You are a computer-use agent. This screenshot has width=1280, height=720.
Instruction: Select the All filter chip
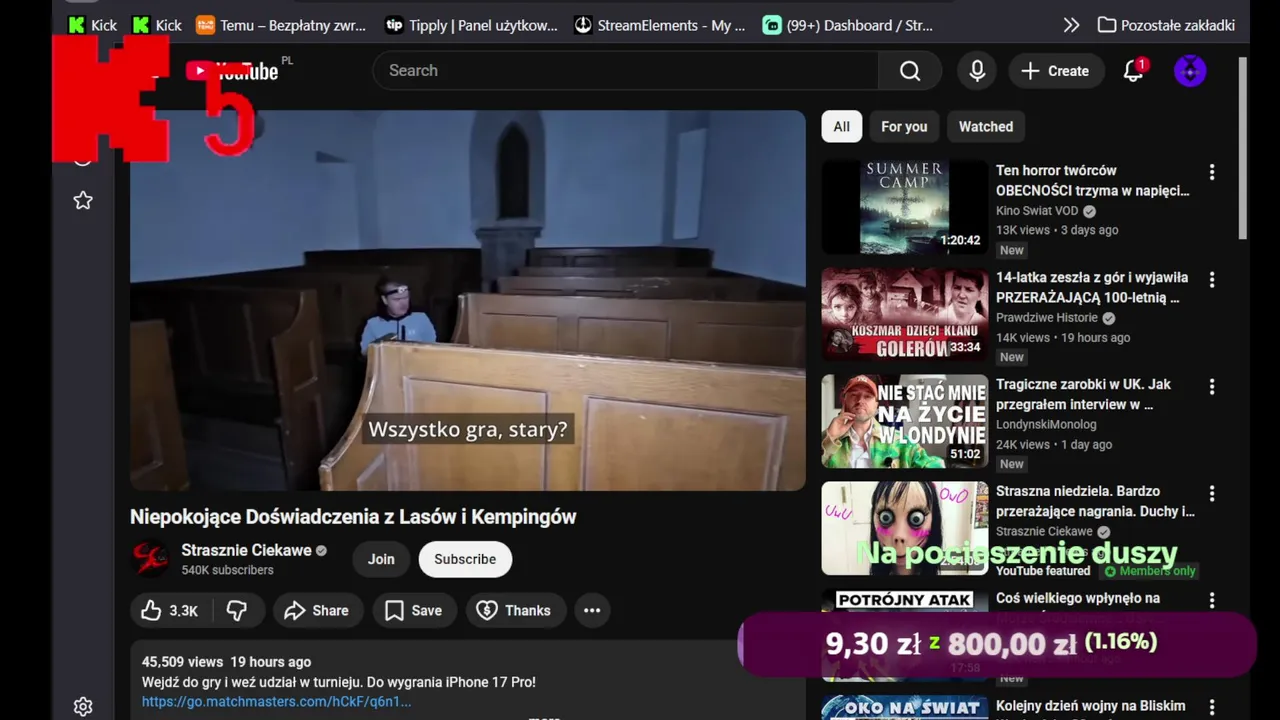click(842, 127)
